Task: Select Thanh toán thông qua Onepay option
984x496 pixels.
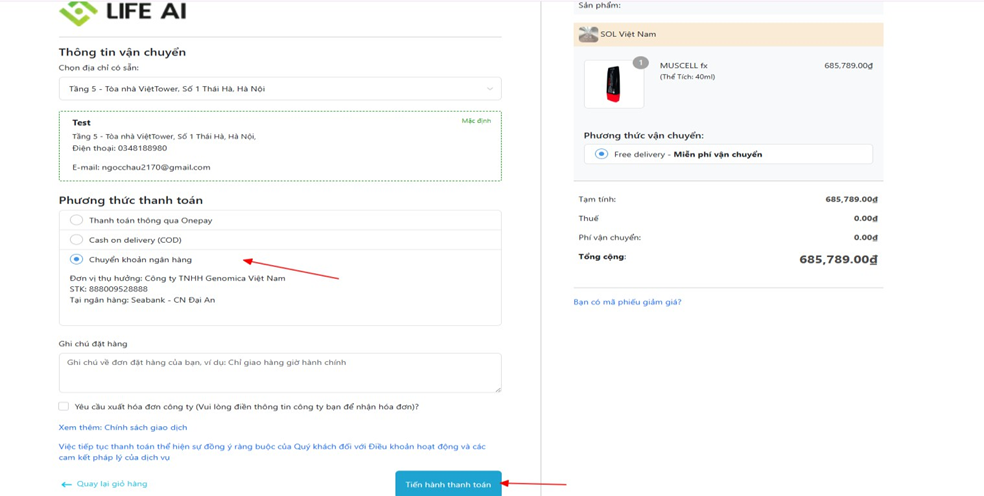Action: click(77, 220)
